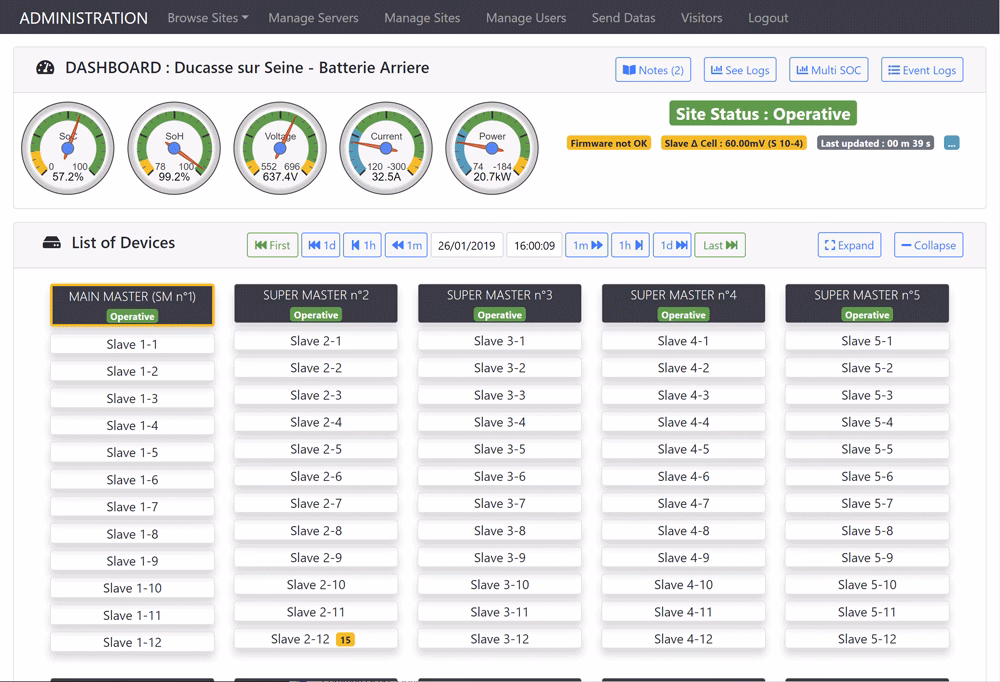Image resolution: width=1000 pixels, height=682 pixels.
Task: Select the MAIN MASTER (SM n°1) header
Action: (x=132, y=304)
